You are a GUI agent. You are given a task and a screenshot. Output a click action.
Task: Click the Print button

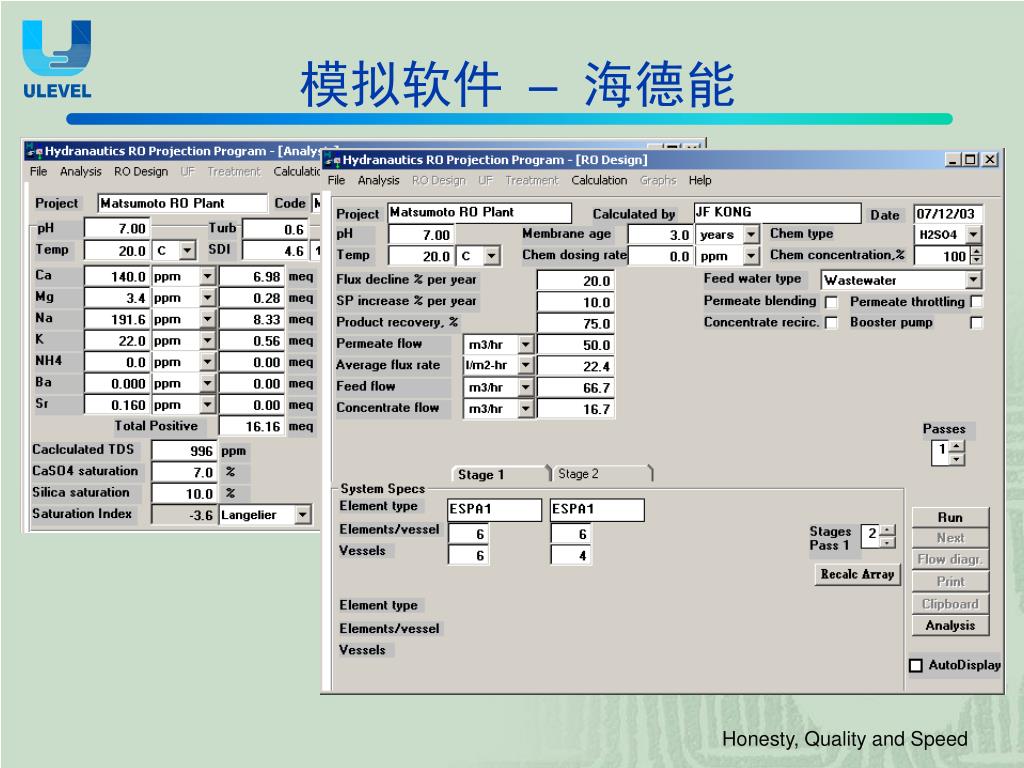click(x=950, y=582)
